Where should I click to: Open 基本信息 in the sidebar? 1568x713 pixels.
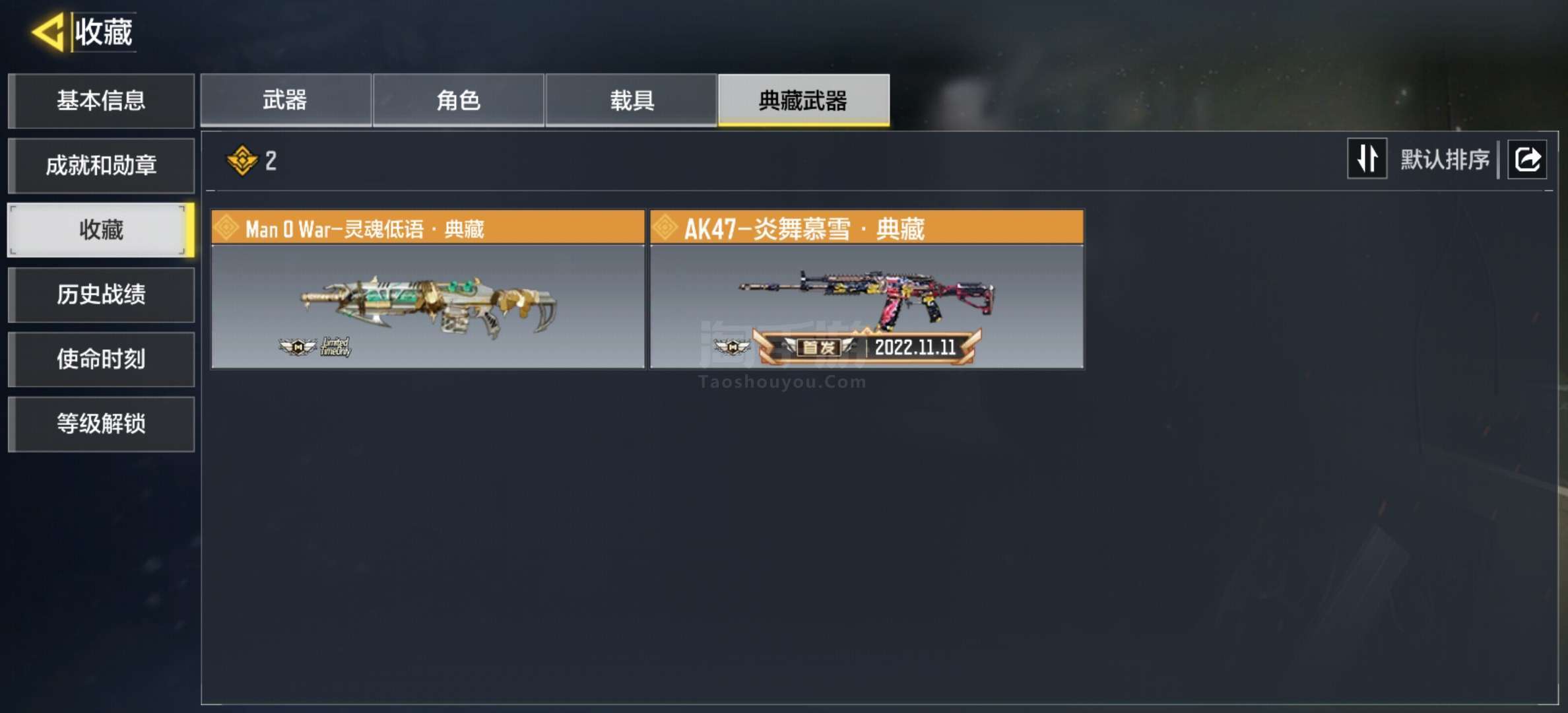(101, 100)
